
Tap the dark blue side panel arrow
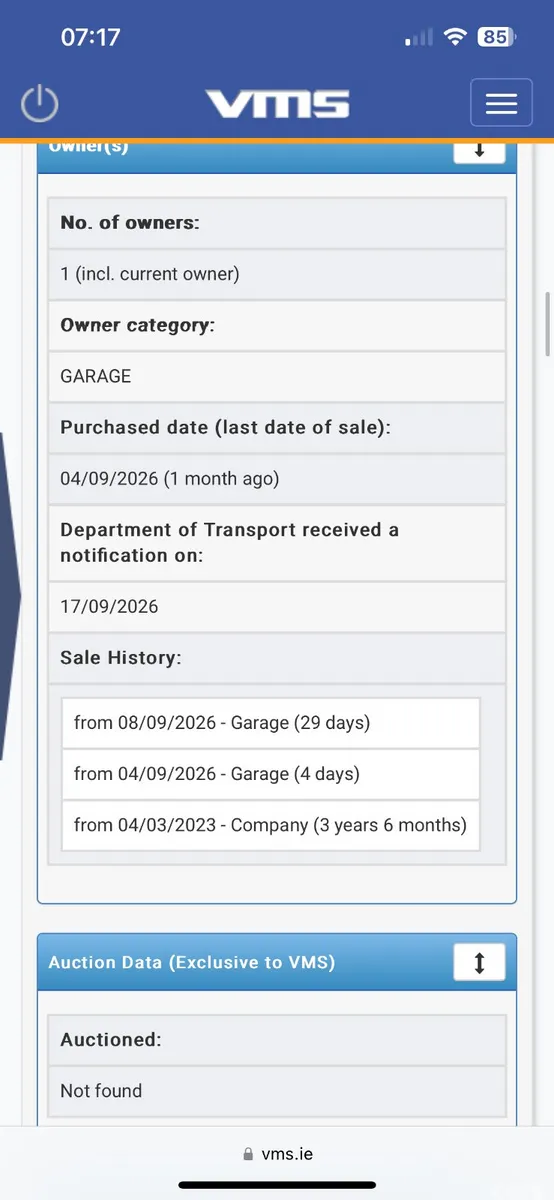(9, 595)
